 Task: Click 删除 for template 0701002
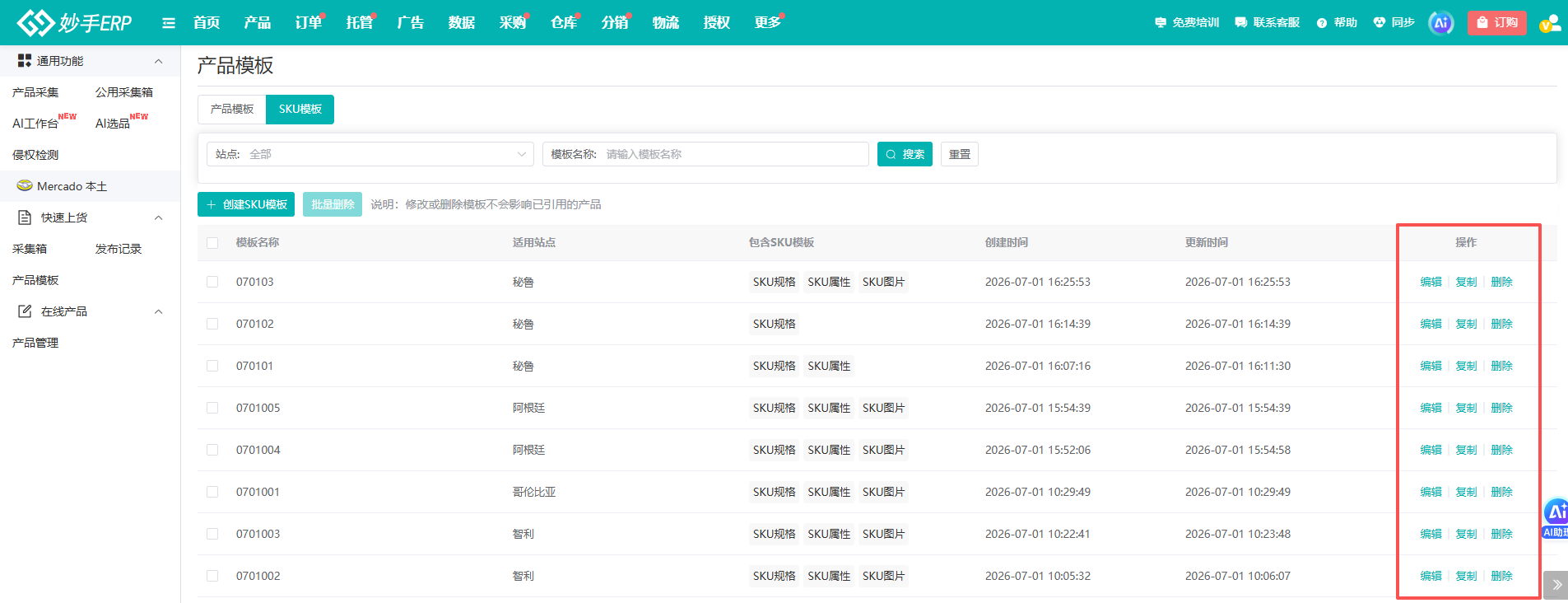click(x=1501, y=576)
